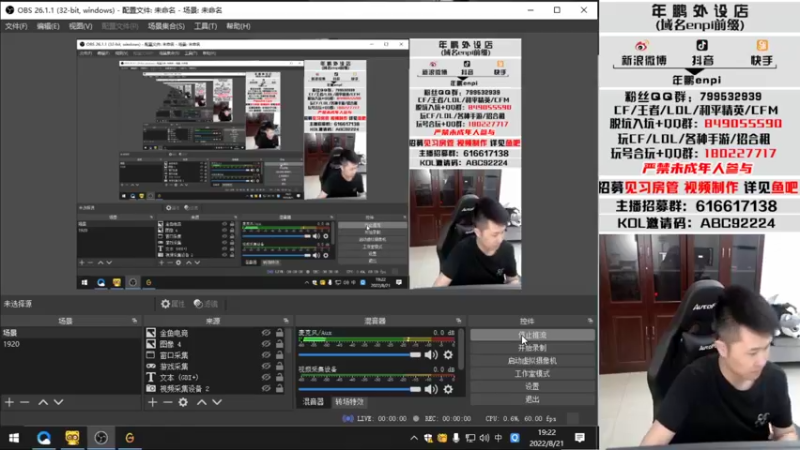Adjust the 麦克风/Aux volume slider

coord(360,355)
